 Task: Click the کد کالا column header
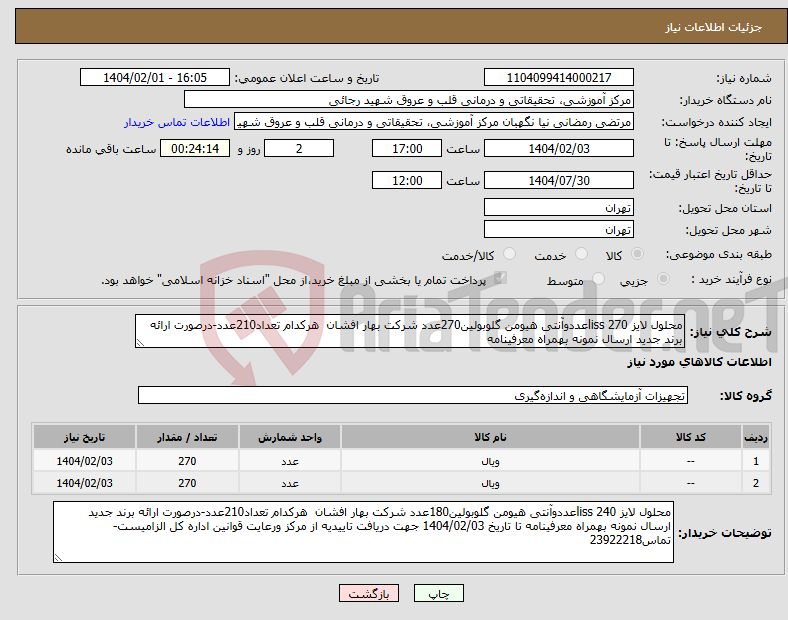(691, 437)
